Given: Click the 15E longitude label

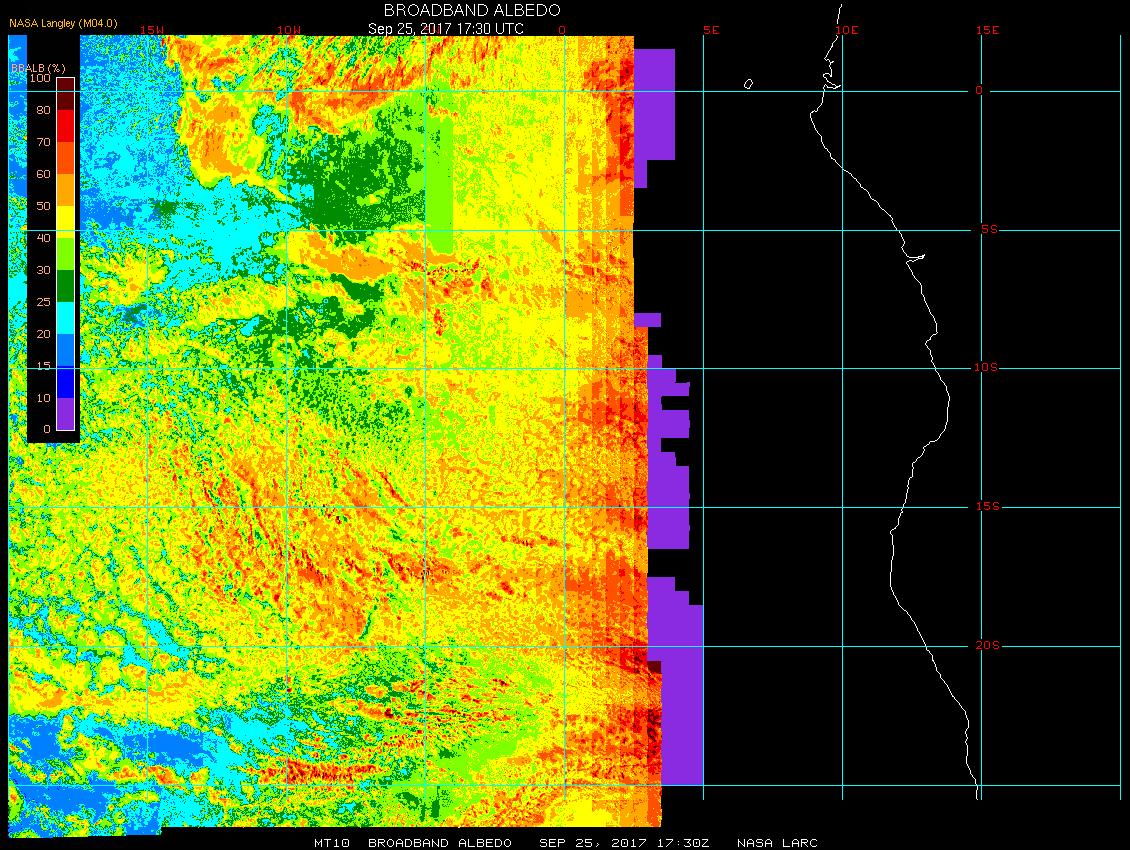Looking at the screenshot, I should (987, 30).
